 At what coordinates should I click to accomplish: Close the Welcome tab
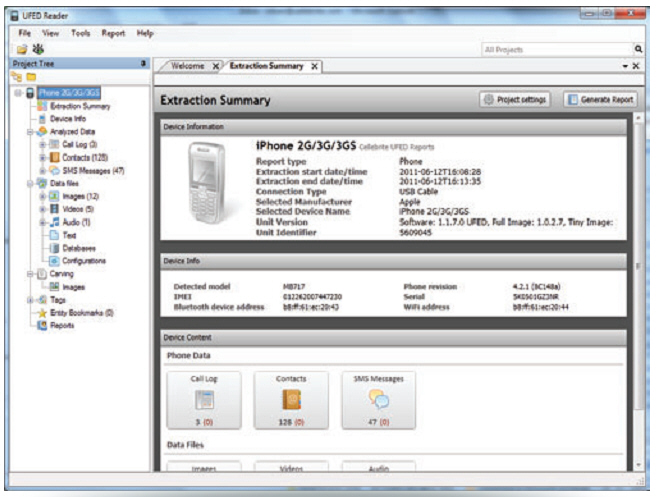(215, 66)
